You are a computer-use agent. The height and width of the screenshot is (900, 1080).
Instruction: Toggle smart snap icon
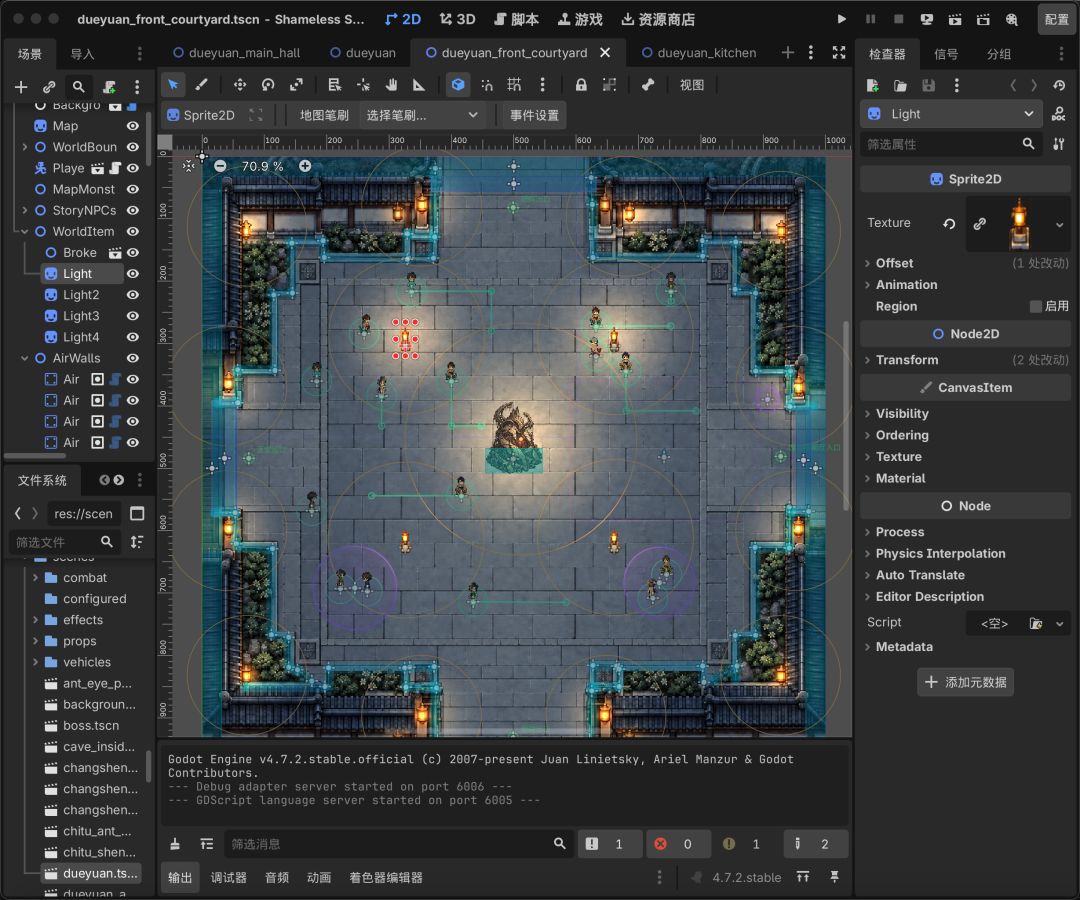486,85
